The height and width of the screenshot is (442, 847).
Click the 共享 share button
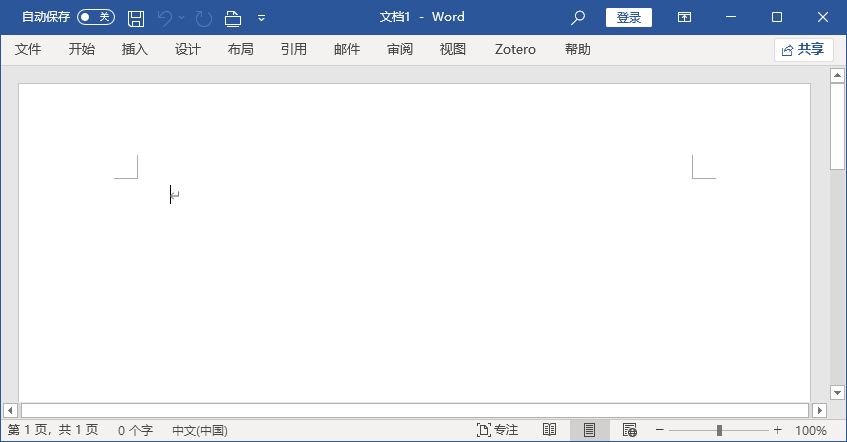(x=803, y=50)
